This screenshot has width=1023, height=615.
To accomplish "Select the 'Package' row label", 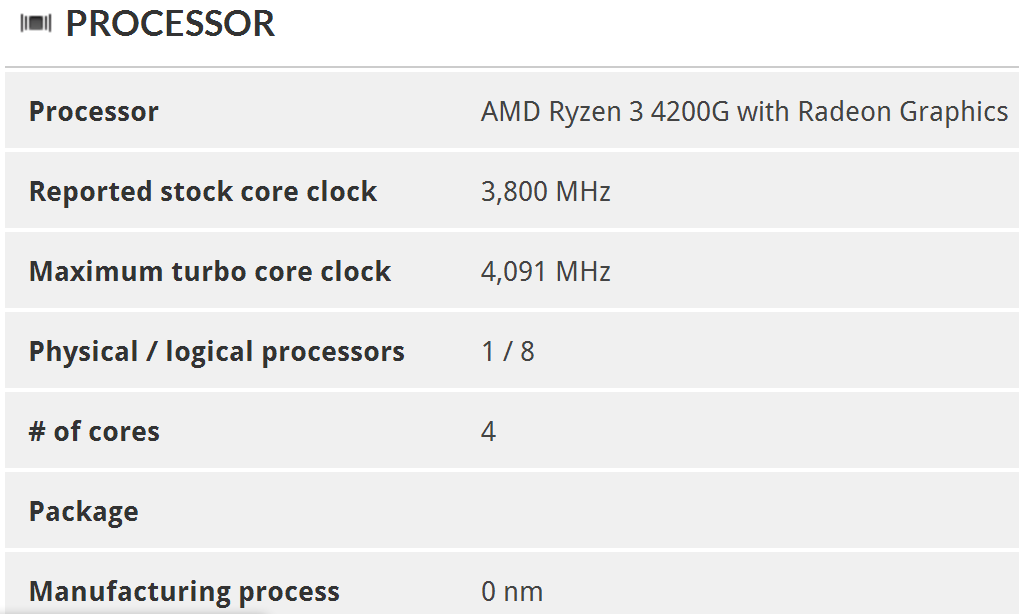I will (84, 511).
